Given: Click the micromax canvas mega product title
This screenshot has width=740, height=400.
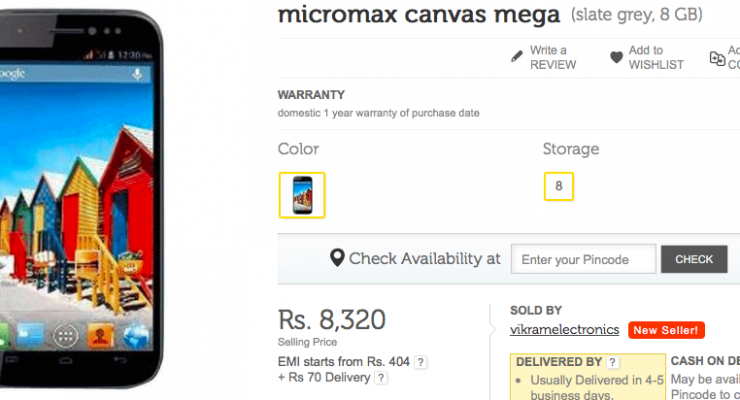Looking at the screenshot, I should (418, 14).
